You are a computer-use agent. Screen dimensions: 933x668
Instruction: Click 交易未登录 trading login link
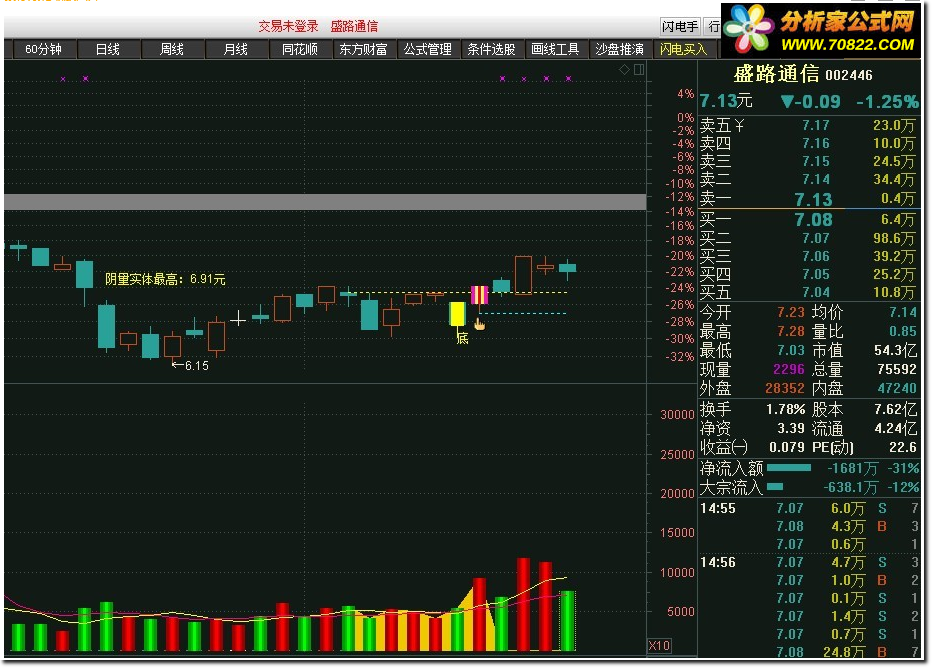(289, 26)
